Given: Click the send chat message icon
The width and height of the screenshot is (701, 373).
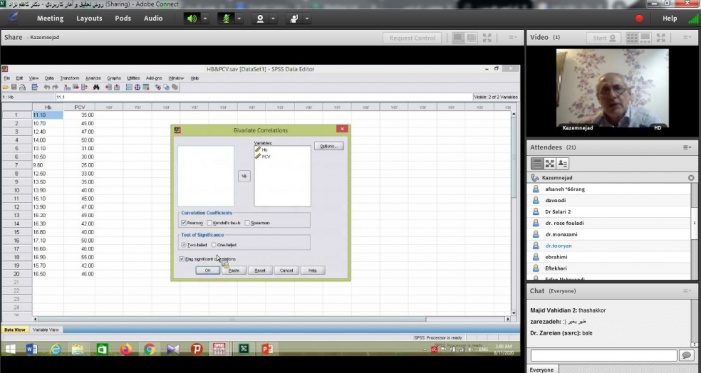Looking at the screenshot, I should point(686,355).
